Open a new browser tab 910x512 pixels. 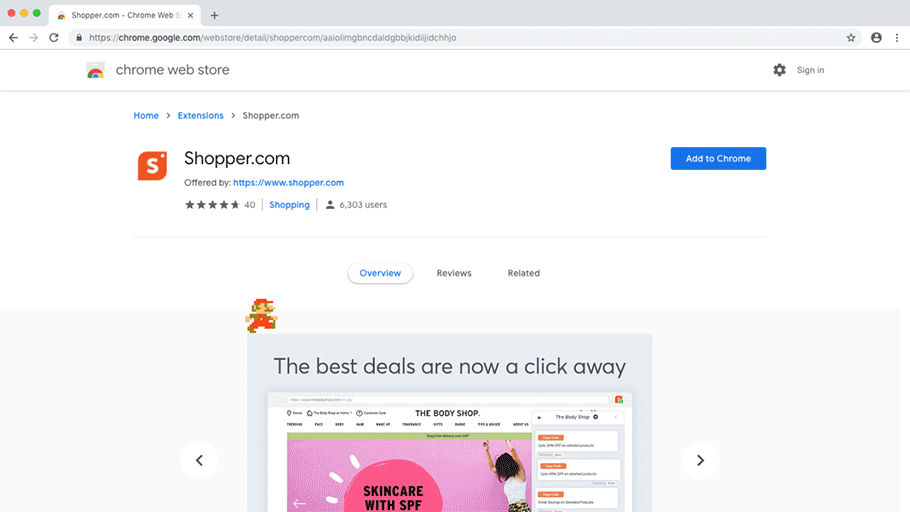coord(214,16)
